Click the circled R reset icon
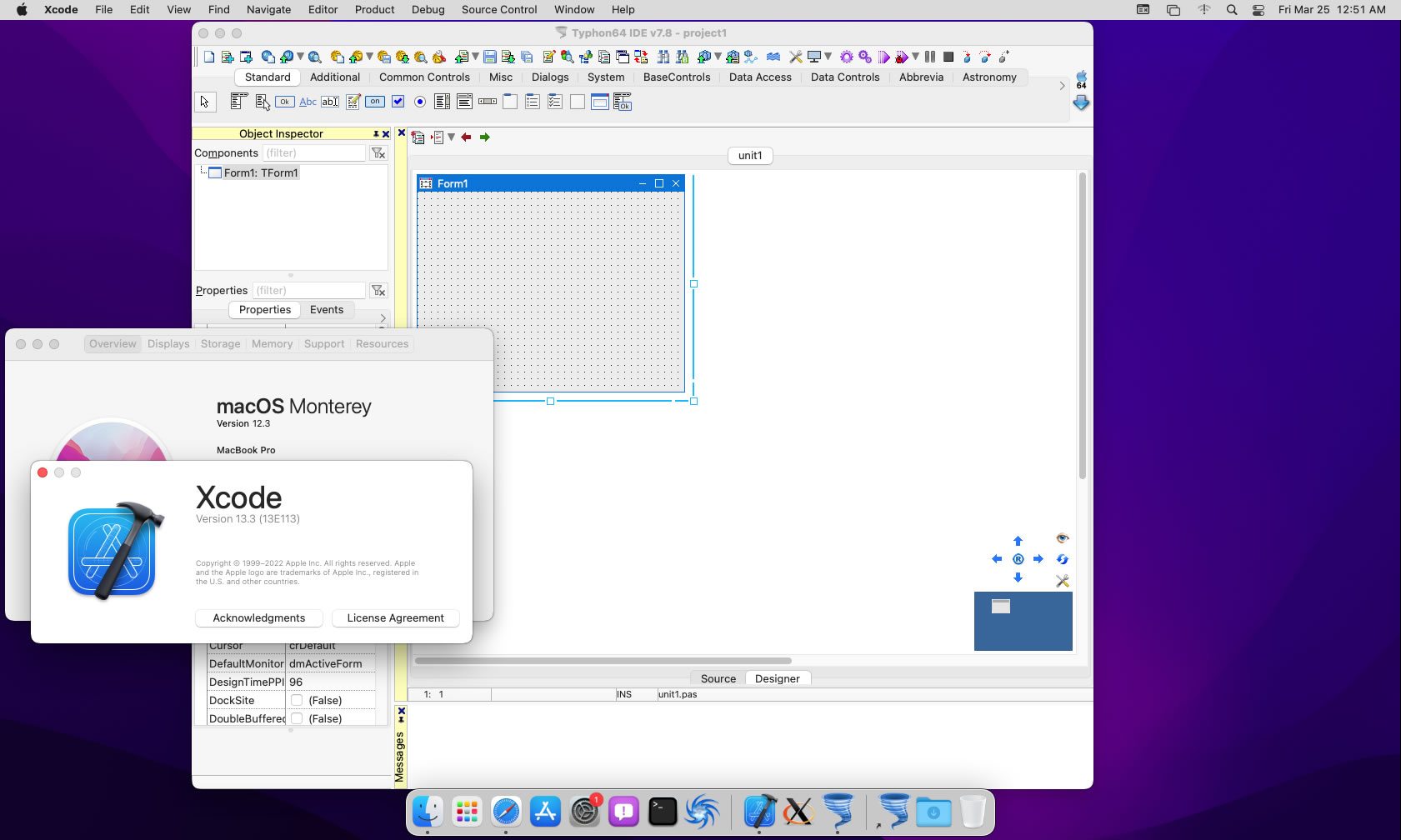 pos(1018,559)
